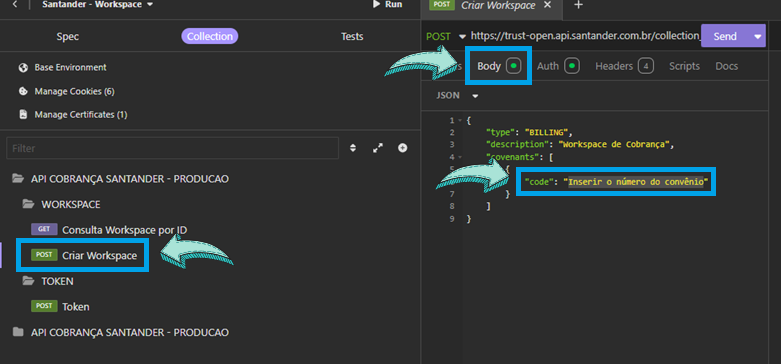
Task: Send the request with Send button
Action: 725,36
